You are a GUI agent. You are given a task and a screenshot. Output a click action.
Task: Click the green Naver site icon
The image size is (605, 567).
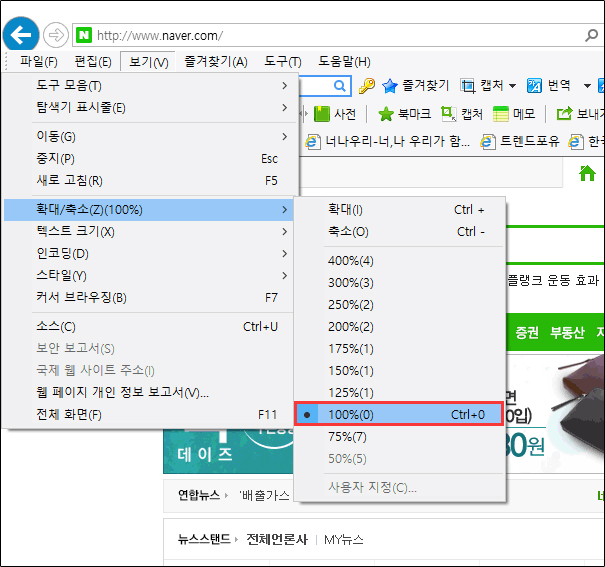pyautogui.click(x=86, y=35)
